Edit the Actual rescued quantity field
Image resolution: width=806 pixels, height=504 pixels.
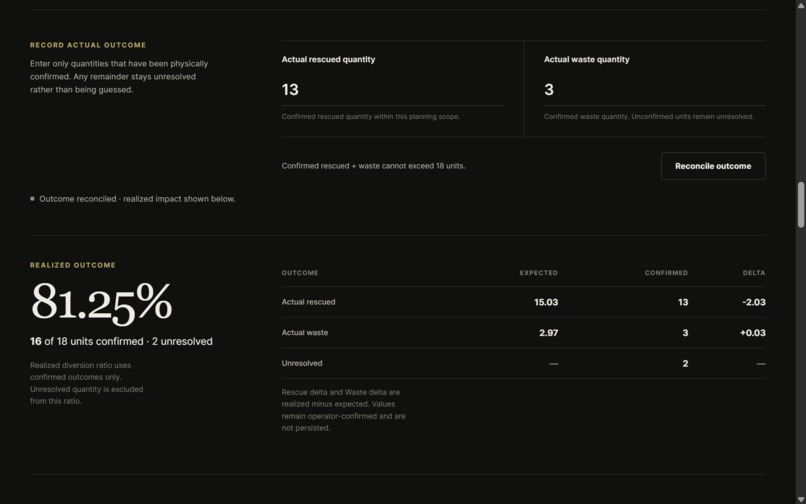[x=392, y=90]
